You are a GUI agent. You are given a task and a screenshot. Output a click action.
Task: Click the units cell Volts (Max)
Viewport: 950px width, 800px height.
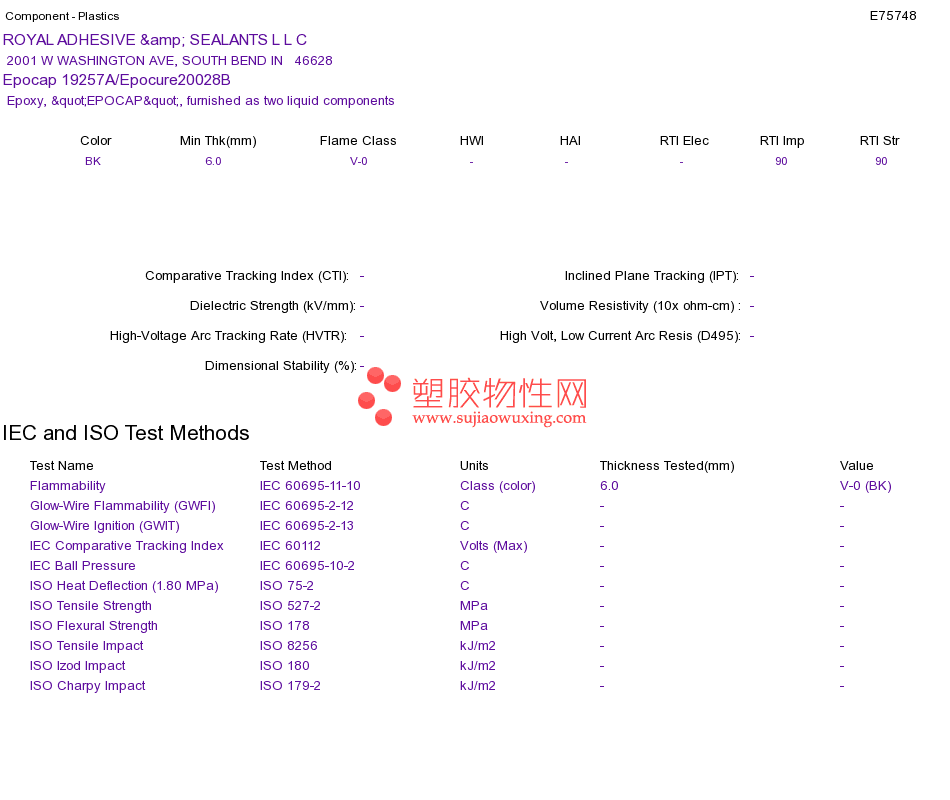tap(494, 545)
